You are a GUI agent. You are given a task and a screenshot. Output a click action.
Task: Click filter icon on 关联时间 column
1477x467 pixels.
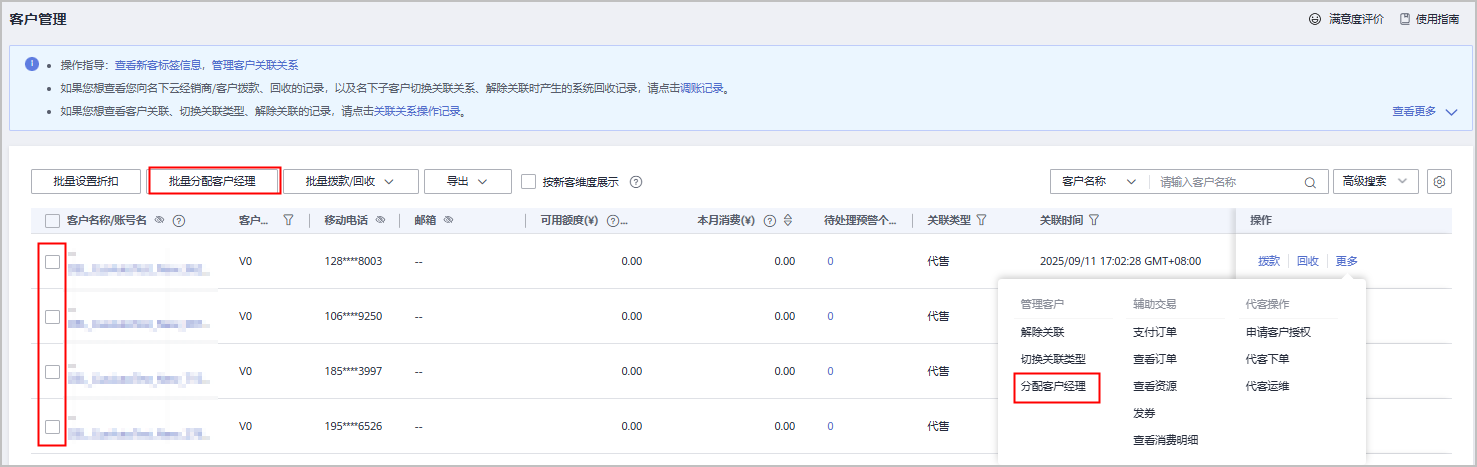pos(1094,220)
